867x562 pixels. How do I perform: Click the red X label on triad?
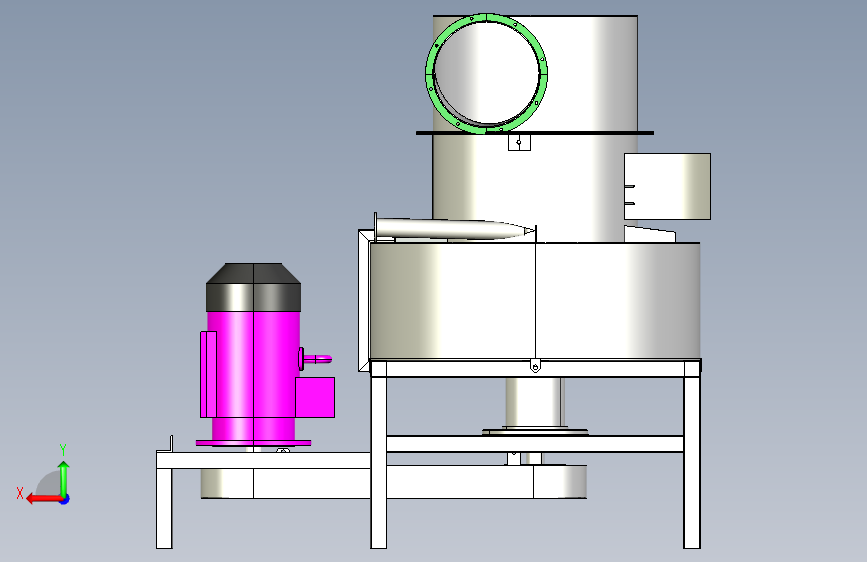[20, 493]
